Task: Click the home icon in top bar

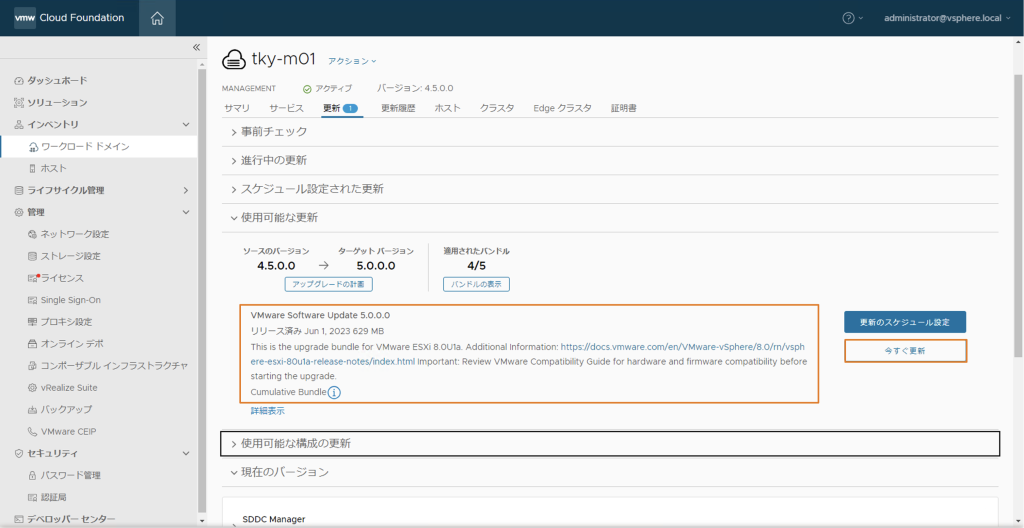Action: pyautogui.click(x=157, y=18)
